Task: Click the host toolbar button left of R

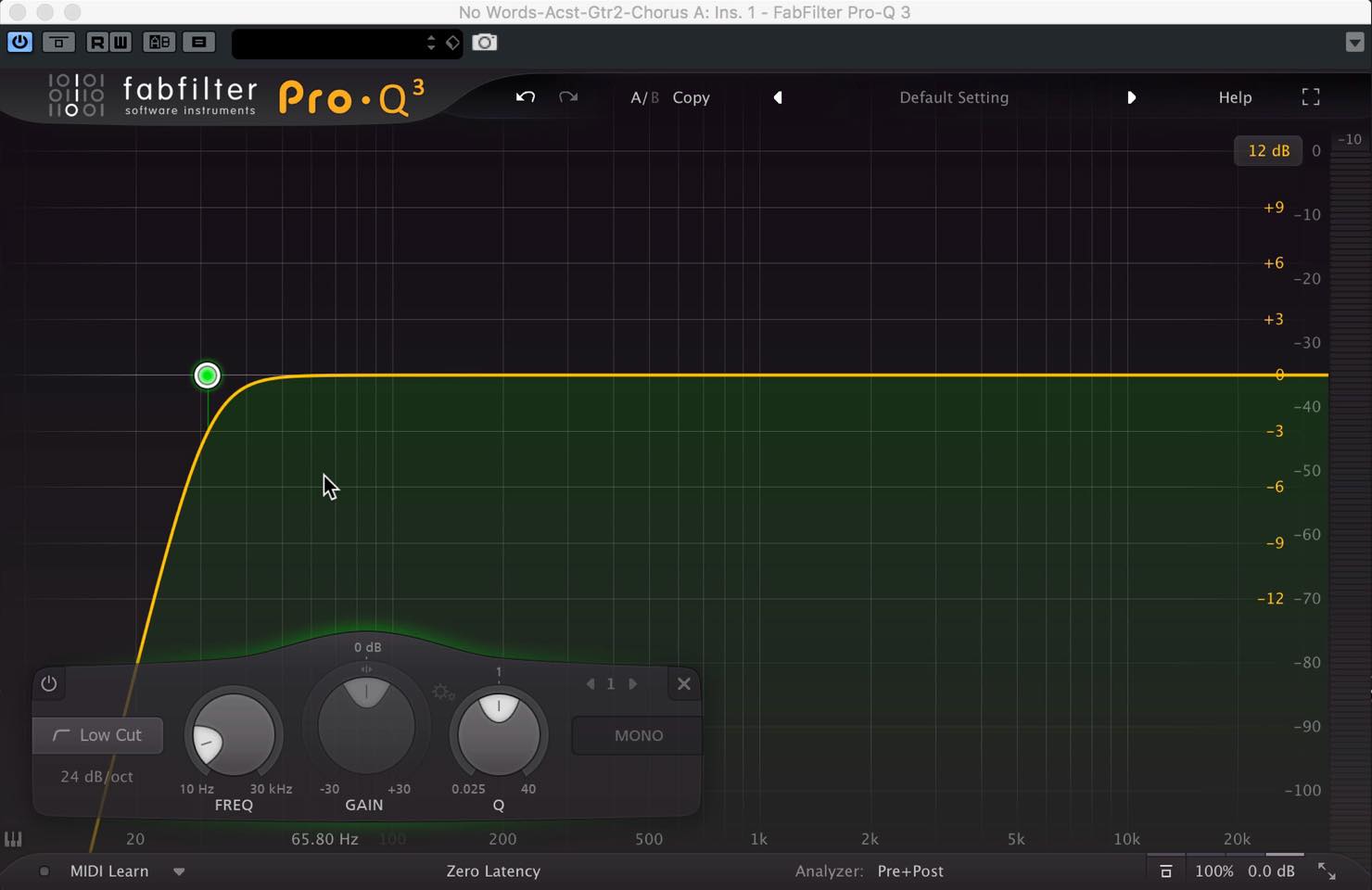Action: coord(58,42)
